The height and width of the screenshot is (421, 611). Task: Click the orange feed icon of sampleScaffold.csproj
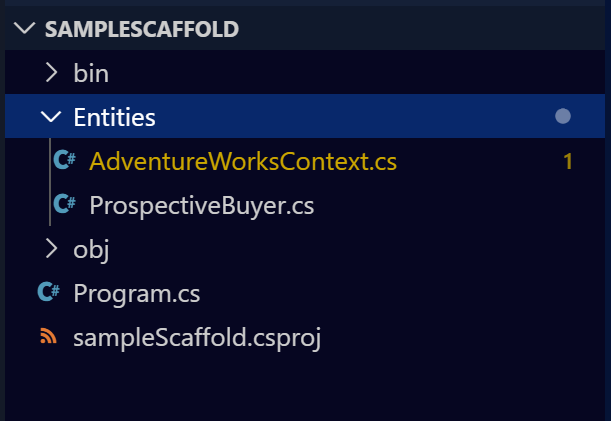[x=48, y=337]
